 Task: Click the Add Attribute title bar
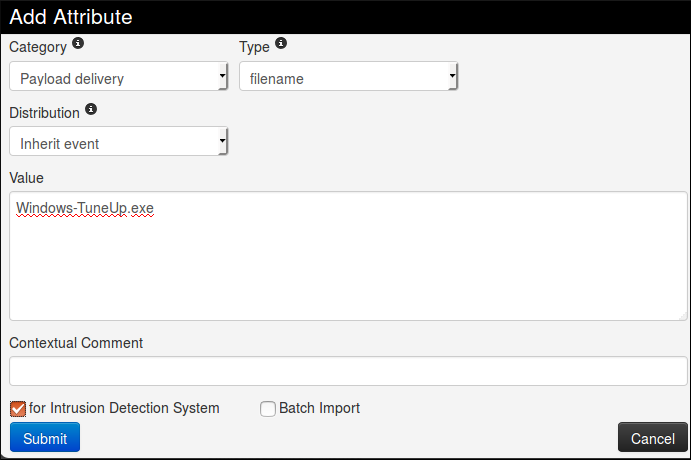(x=345, y=17)
